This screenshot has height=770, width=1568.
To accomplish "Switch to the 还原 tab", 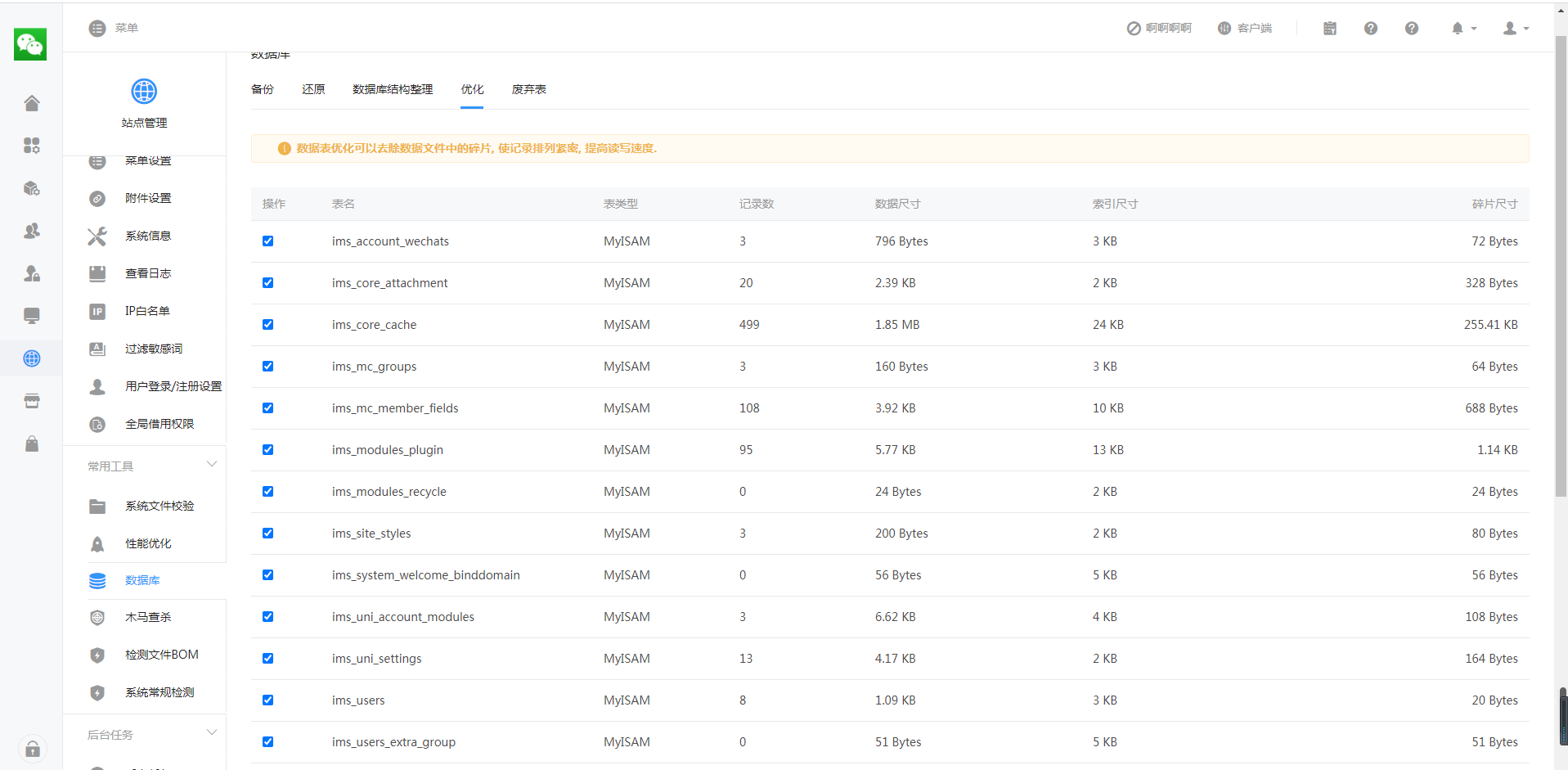I will coord(313,89).
